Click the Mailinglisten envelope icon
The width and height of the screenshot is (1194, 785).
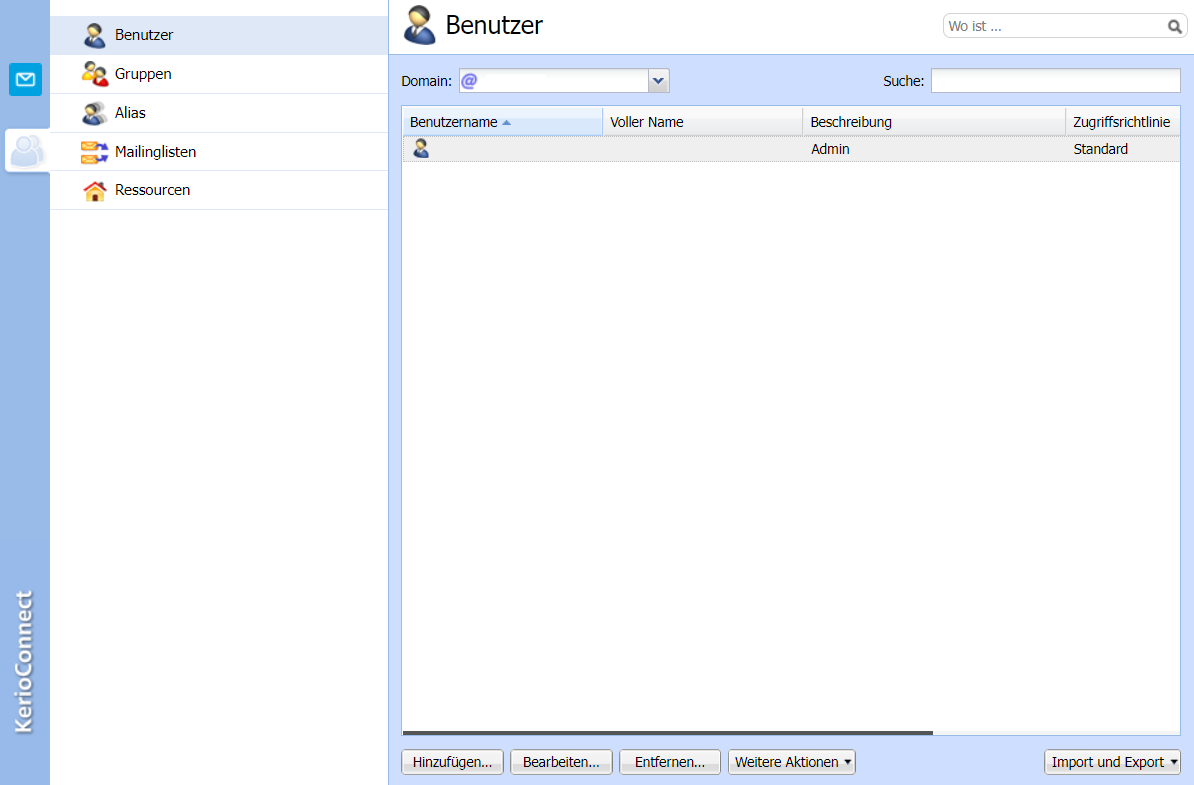click(x=95, y=152)
